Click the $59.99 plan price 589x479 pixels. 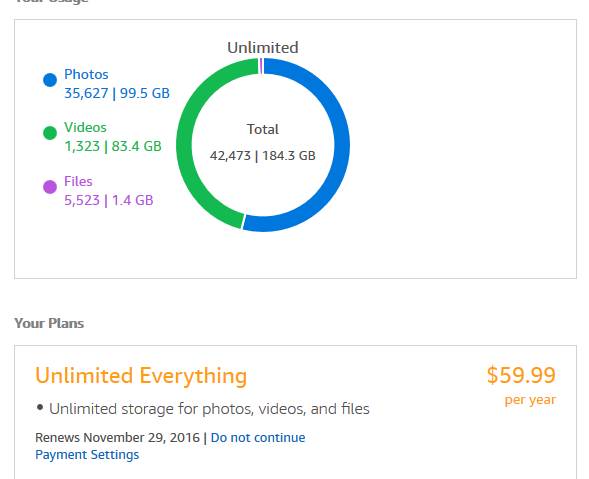pyautogui.click(x=521, y=375)
